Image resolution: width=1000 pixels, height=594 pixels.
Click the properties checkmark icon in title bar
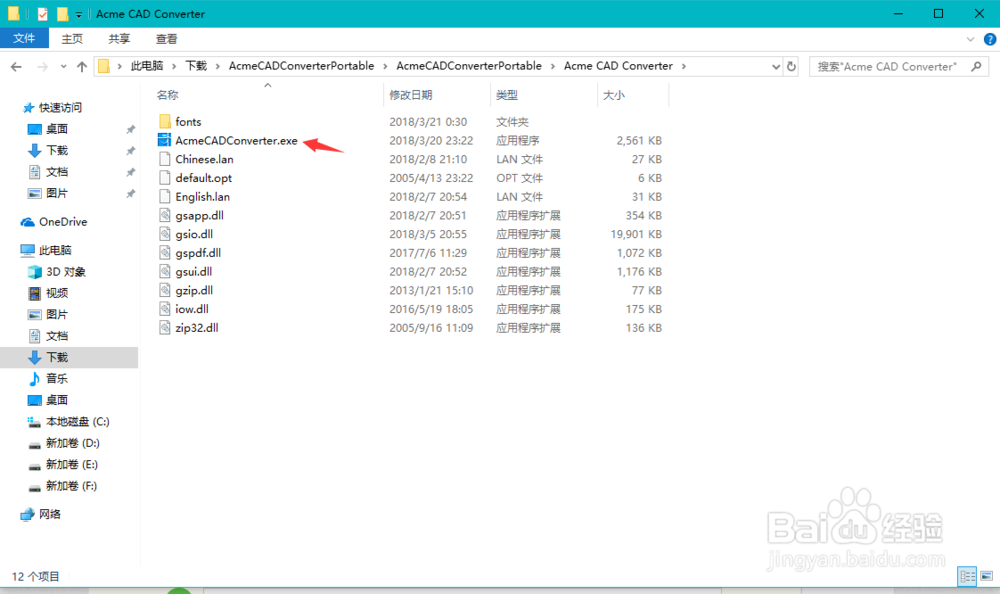[x=42, y=13]
